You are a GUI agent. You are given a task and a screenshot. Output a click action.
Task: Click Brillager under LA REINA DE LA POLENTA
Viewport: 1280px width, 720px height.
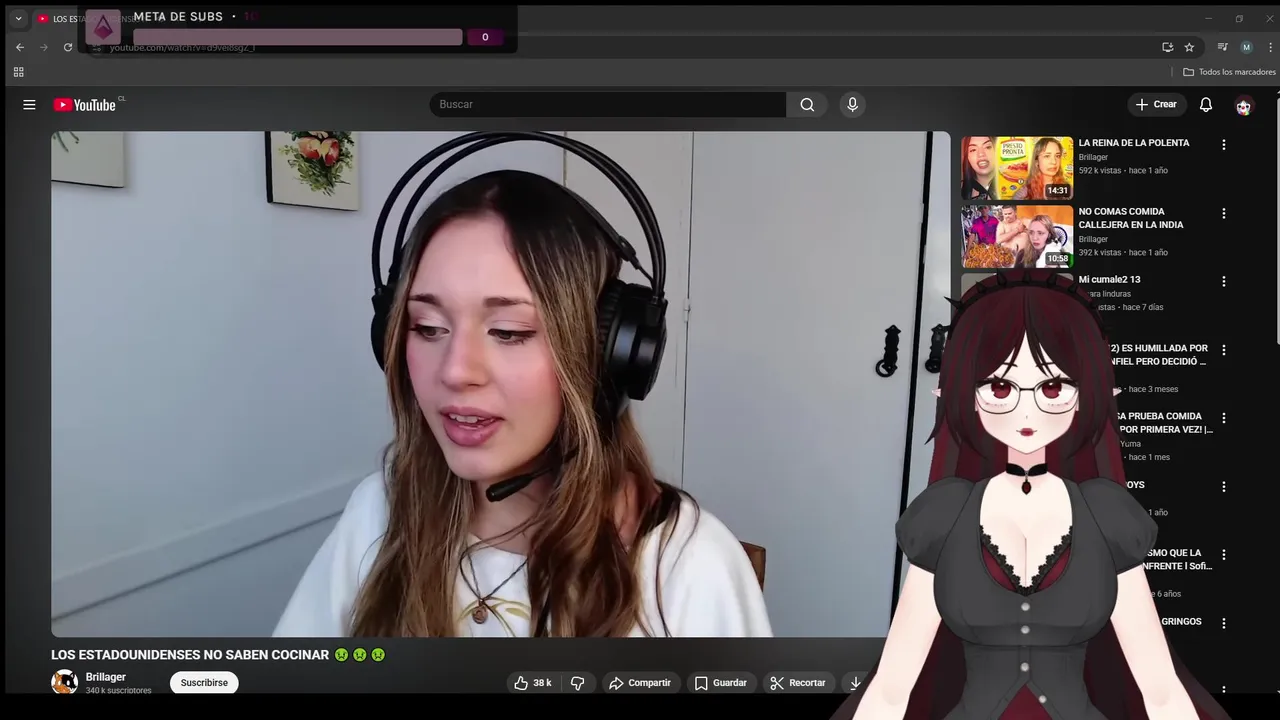click(1093, 157)
